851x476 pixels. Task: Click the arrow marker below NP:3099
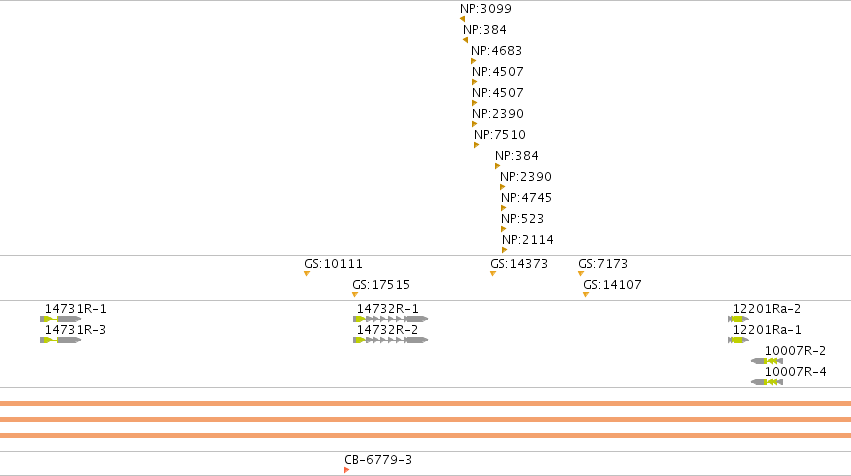pyautogui.click(x=462, y=19)
